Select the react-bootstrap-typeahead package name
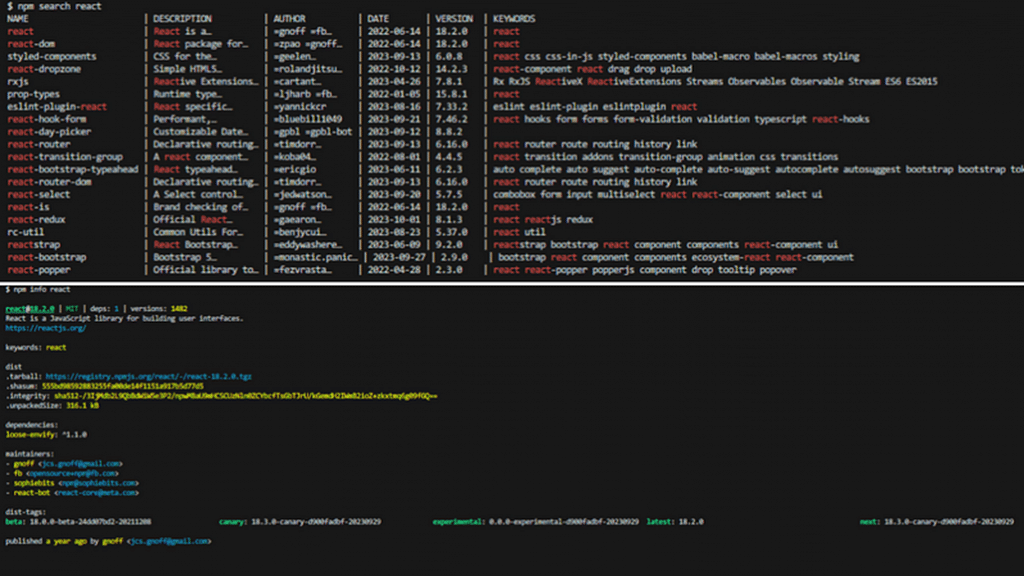 click(x=72, y=169)
